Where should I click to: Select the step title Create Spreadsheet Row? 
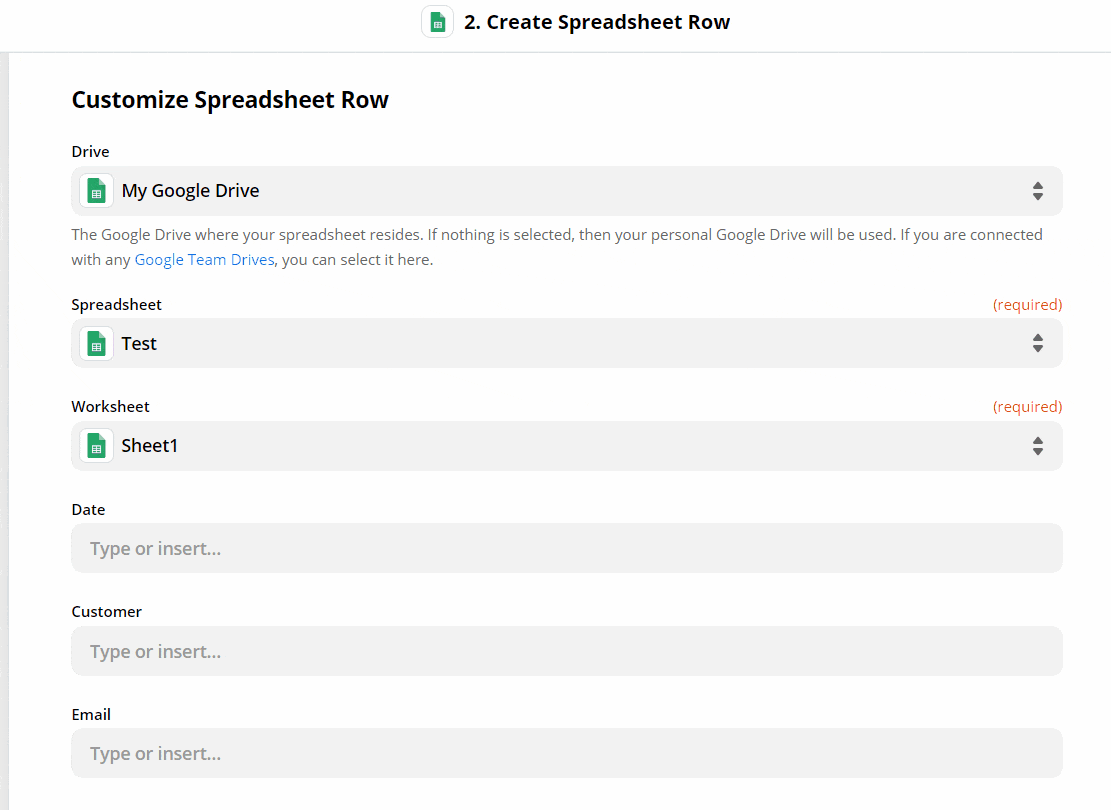(597, 21)
